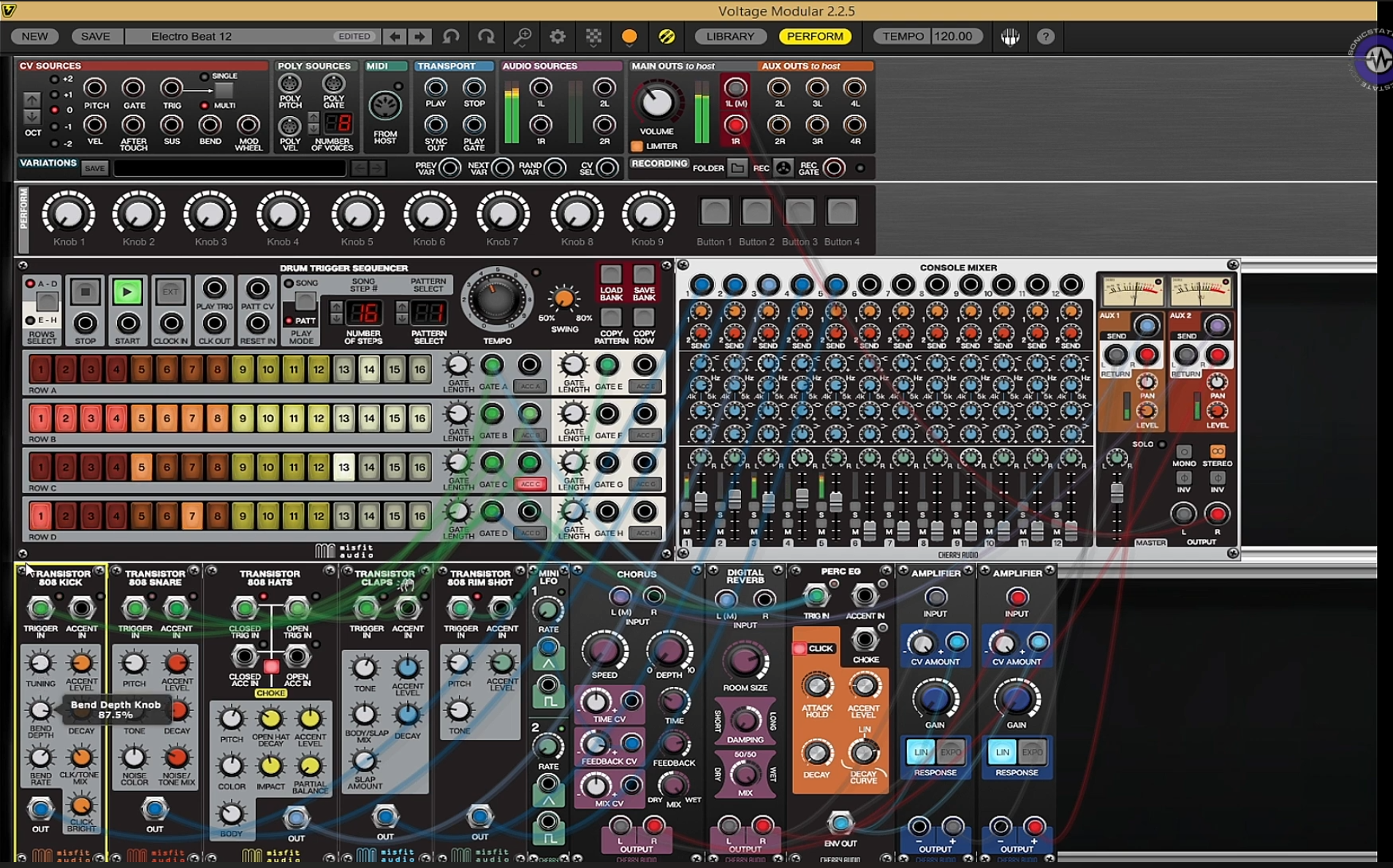1393x868 pixels.
Task: Decrease number of steps down arrow
Action: (336, 319)
